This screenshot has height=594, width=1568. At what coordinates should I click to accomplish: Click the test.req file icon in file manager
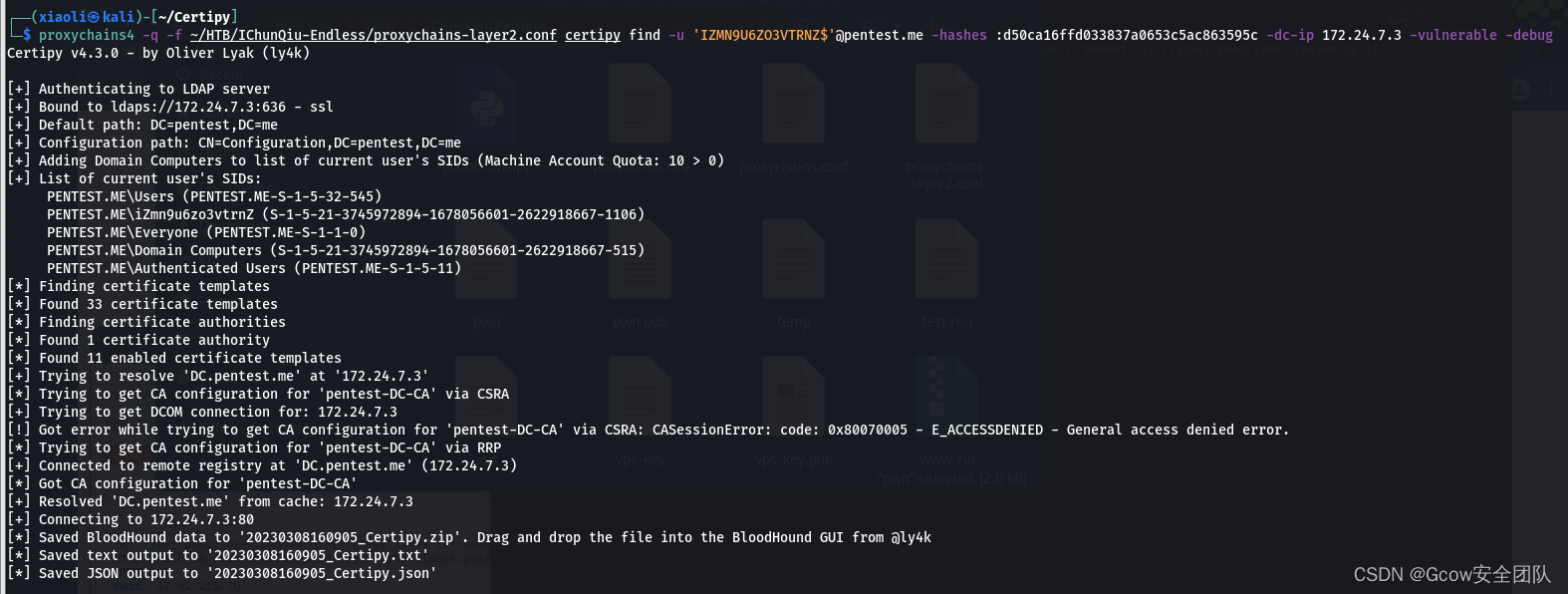(945, 259)
